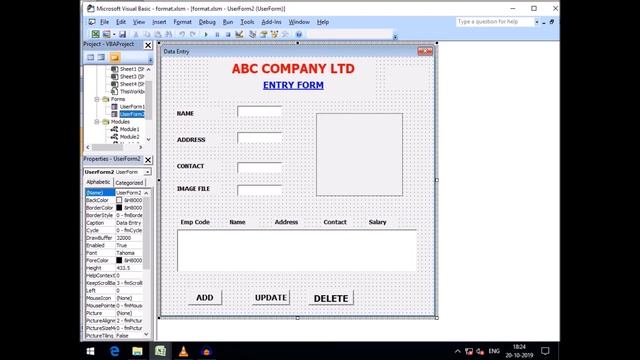The width and height of the screenshot is (640, 360).
Task: Click the ADDRESS text box on the form
Action: coord(260,138)
